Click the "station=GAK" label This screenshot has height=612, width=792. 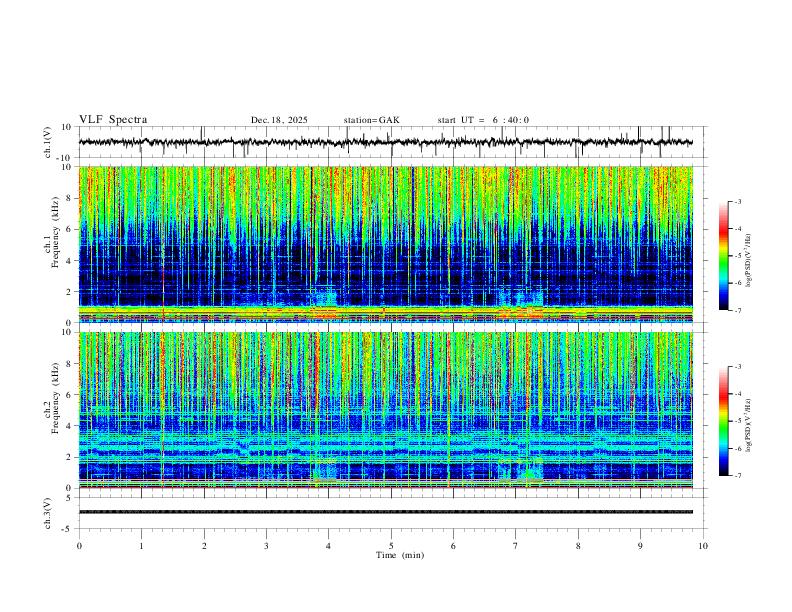coord(371,120)
